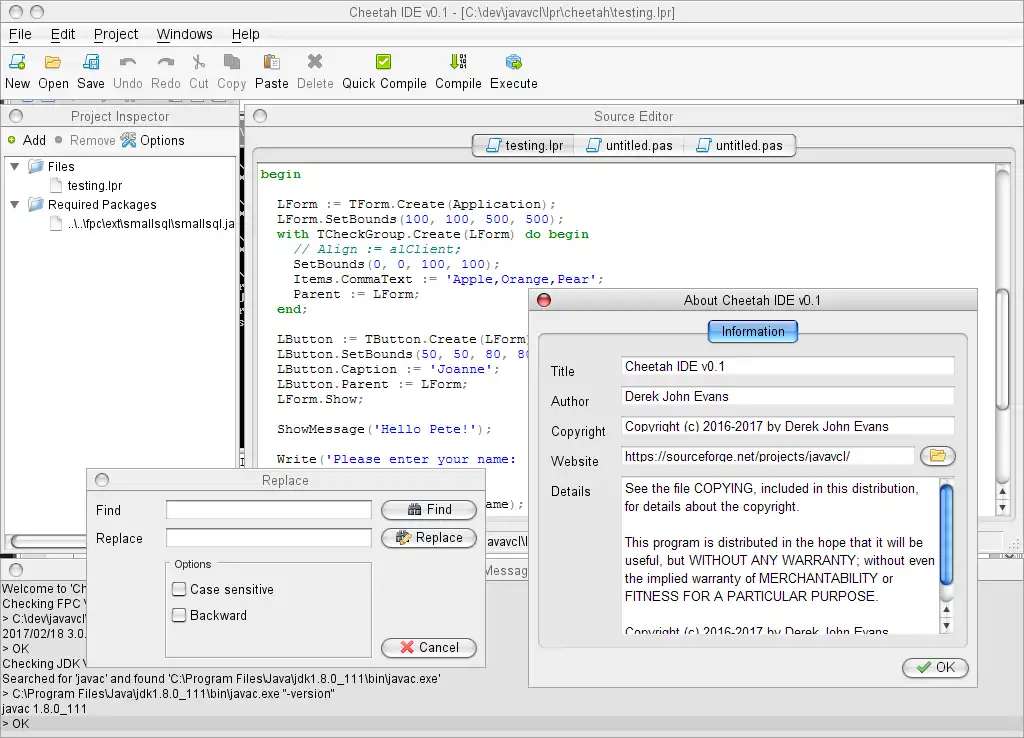Click the Required Packages folder icon
The image size is (1024, 738).
pyautogui.click(x=36, y=204)
